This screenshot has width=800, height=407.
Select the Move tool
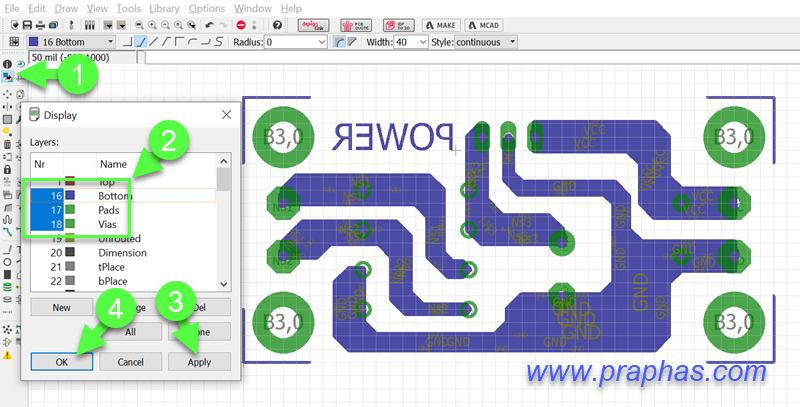click(7, 94)
